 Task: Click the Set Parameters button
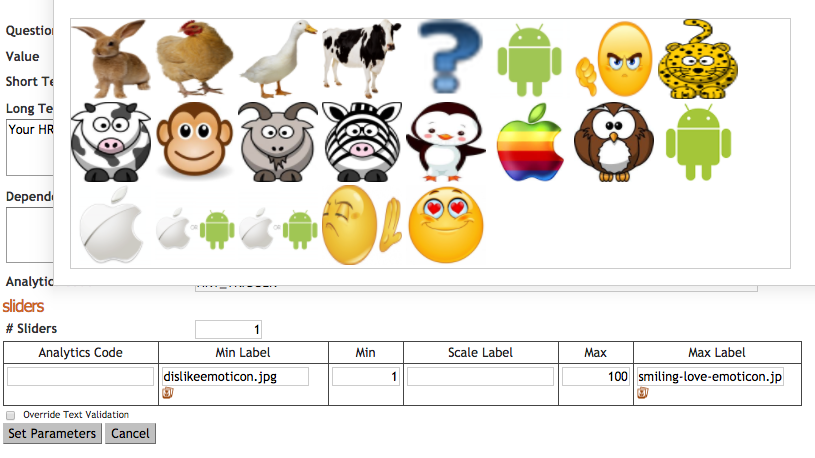pyautogui.click(x=52, y=434)
